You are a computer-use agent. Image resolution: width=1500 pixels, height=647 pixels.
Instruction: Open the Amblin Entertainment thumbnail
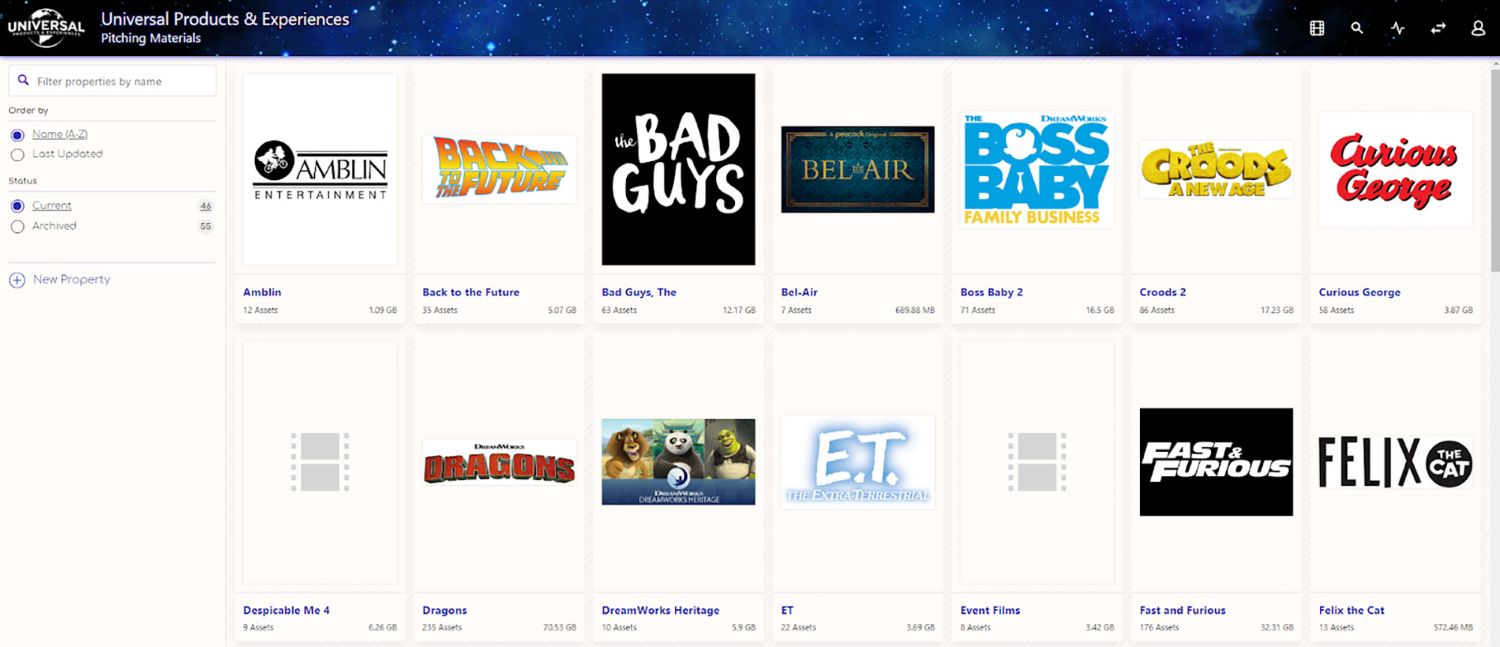click(320, 169)
